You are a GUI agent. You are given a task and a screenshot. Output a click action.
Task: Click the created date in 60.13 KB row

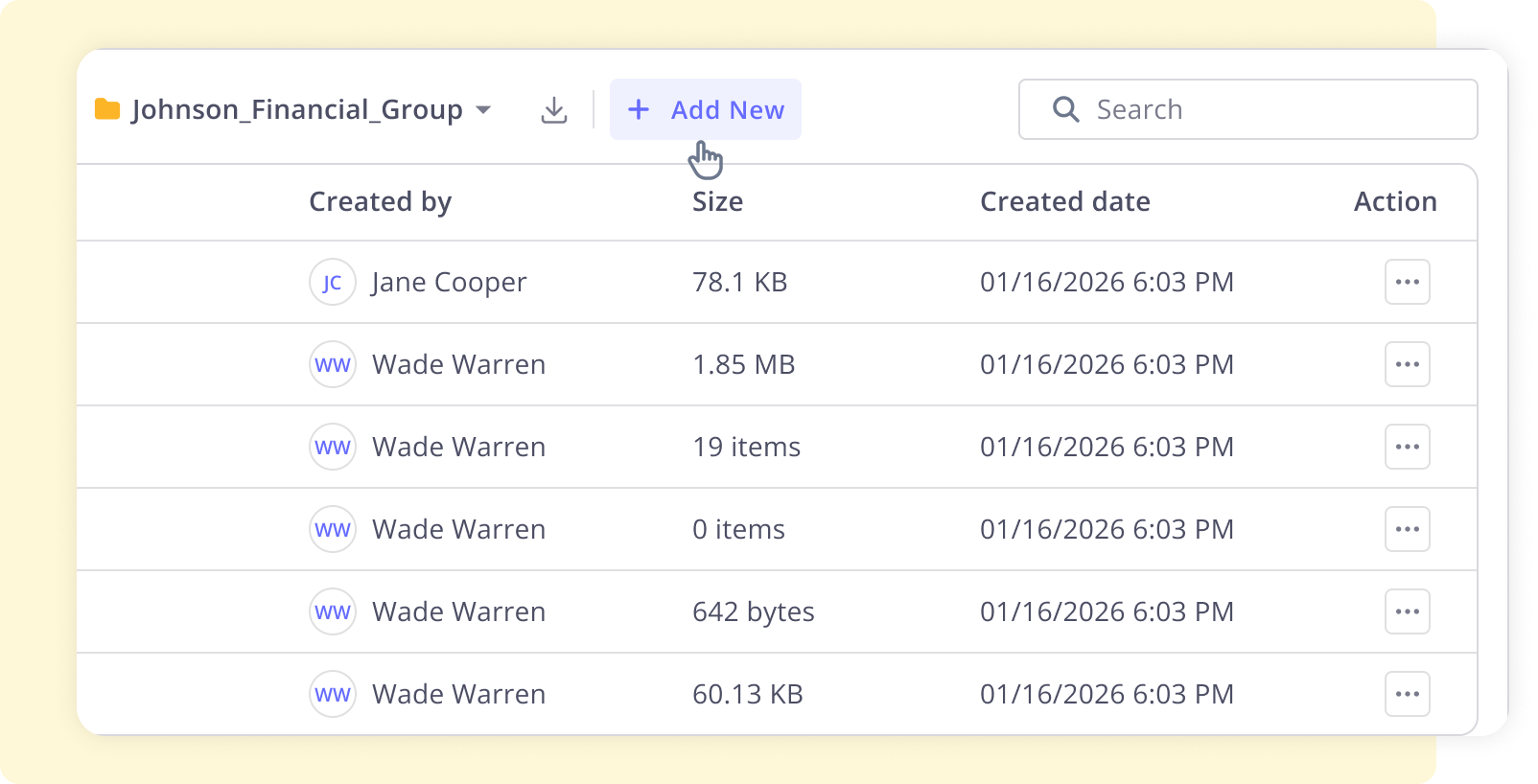coord(1107,694)
